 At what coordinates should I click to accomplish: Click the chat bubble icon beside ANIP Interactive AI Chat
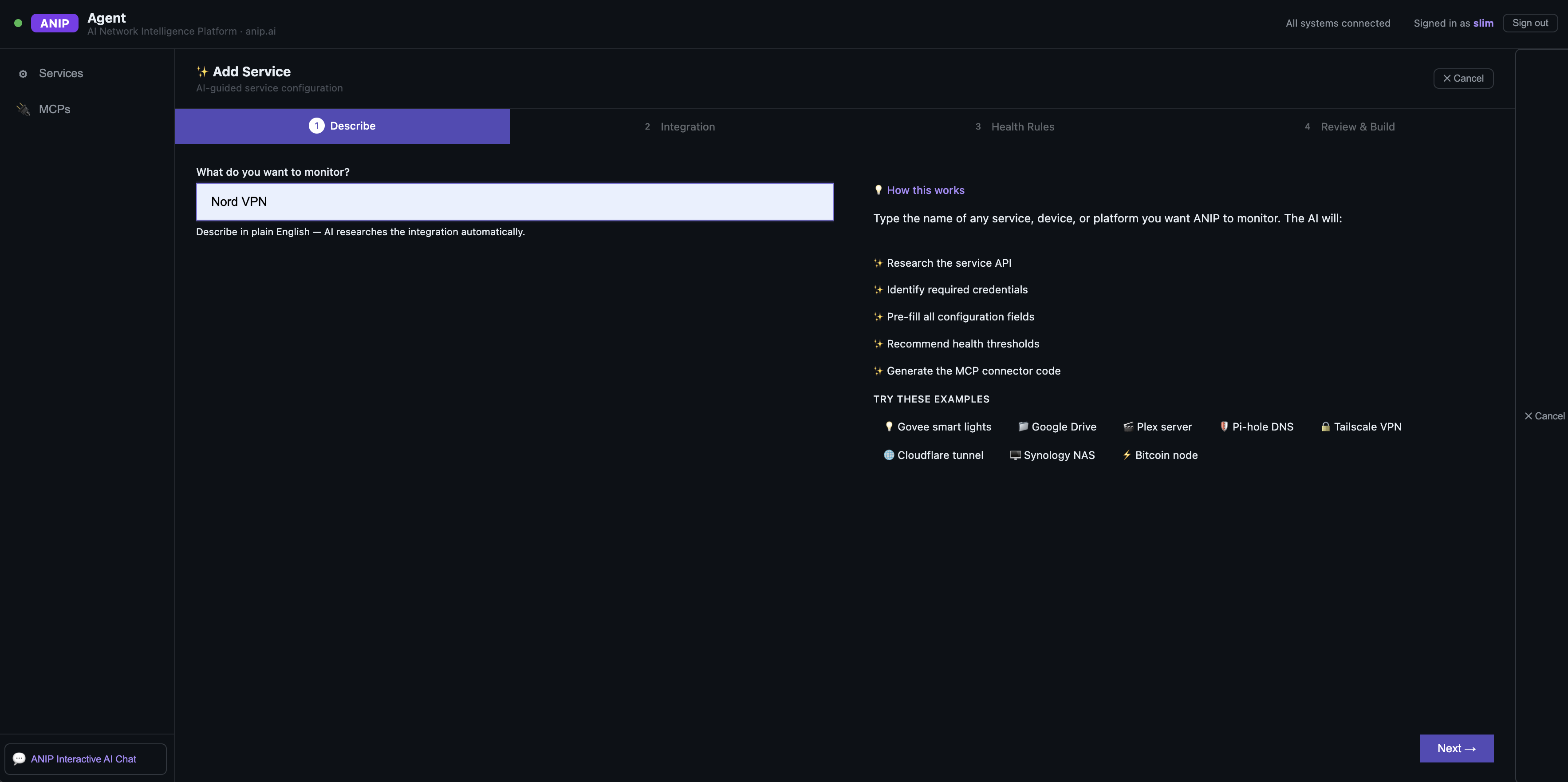19,759
